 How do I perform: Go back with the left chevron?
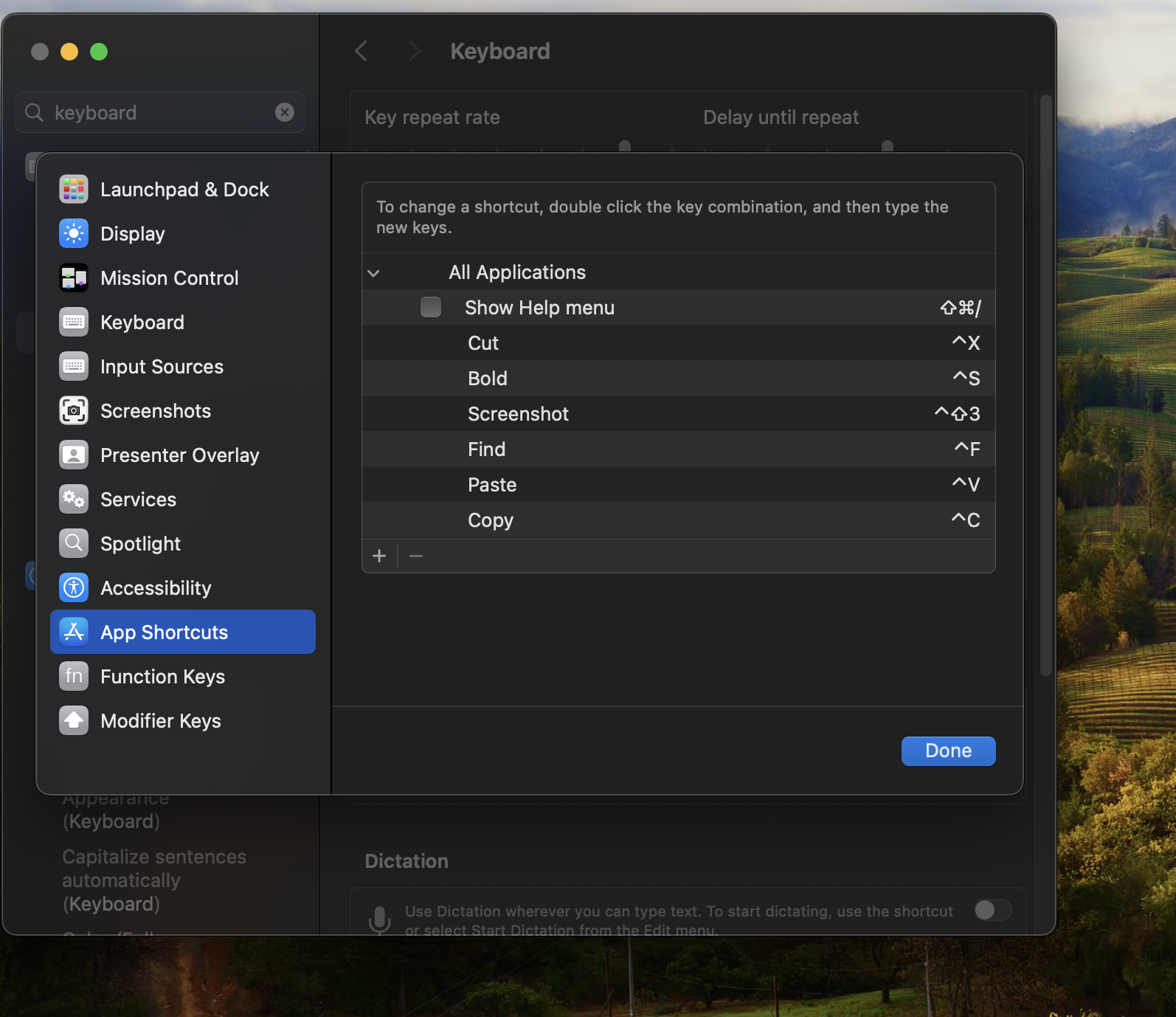pos(361,51)
